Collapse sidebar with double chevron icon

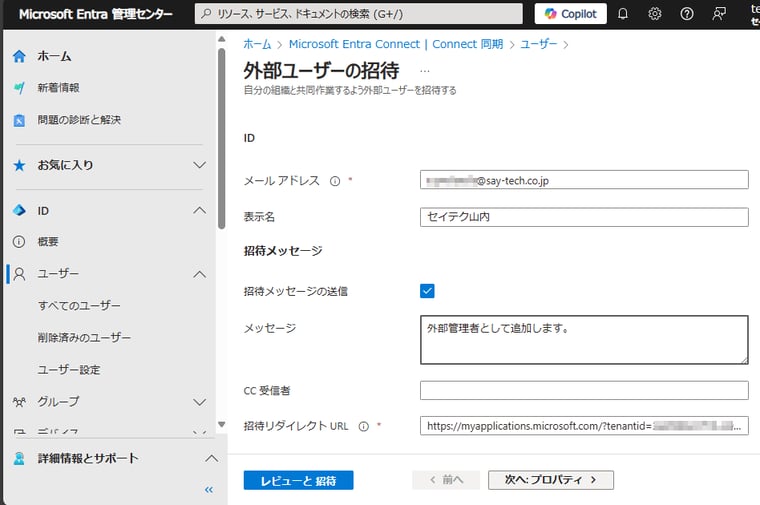pyautogui.click(x=209, y=489)
